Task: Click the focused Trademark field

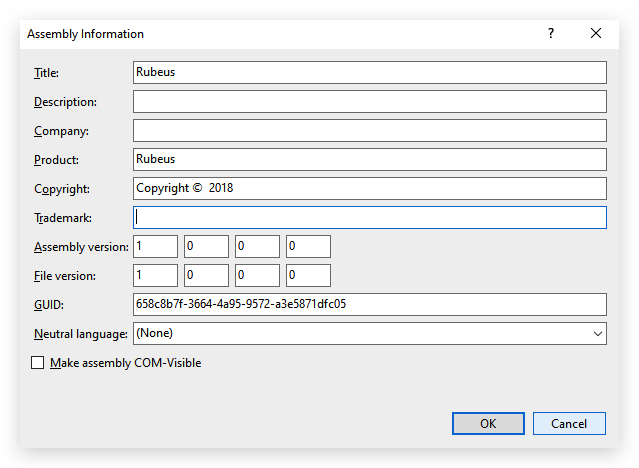Action: point(370,217)
